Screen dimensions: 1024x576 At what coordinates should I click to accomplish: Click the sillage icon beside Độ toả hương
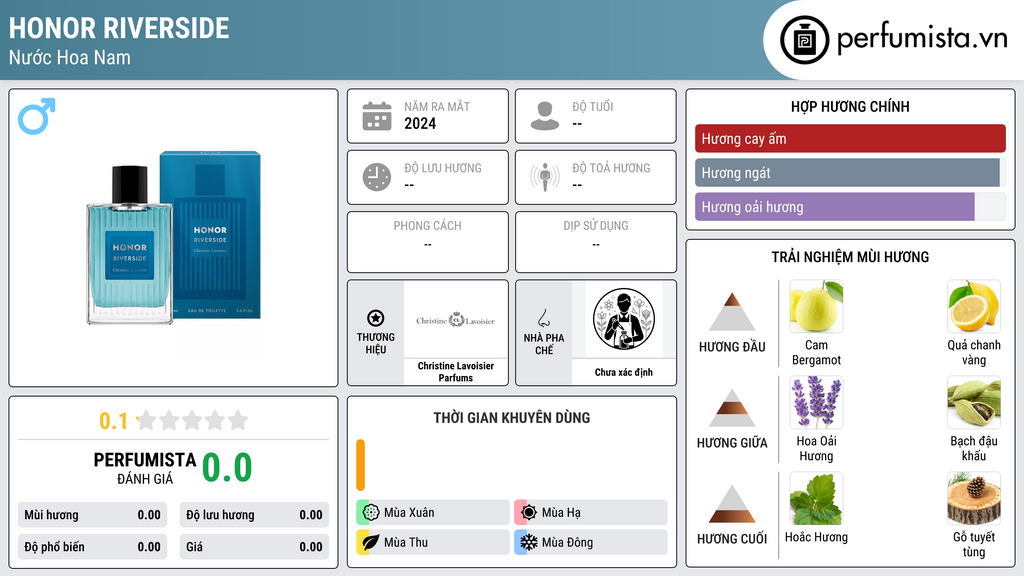click(545, 177)
